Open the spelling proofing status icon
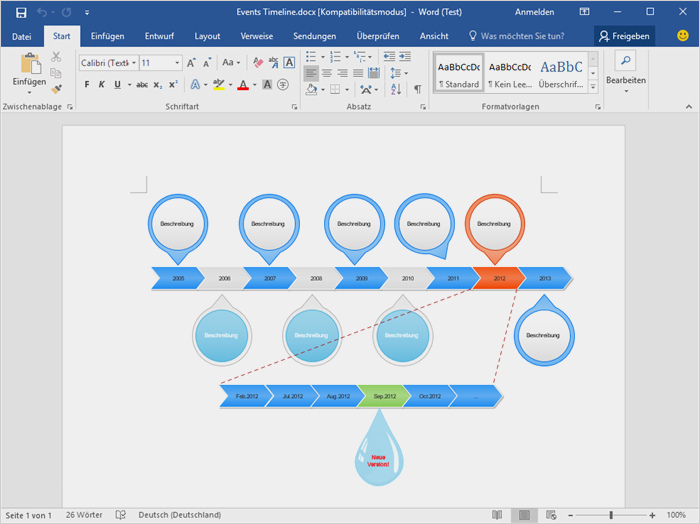The width and height of the screenshot is (700, 524). point(120,515)
